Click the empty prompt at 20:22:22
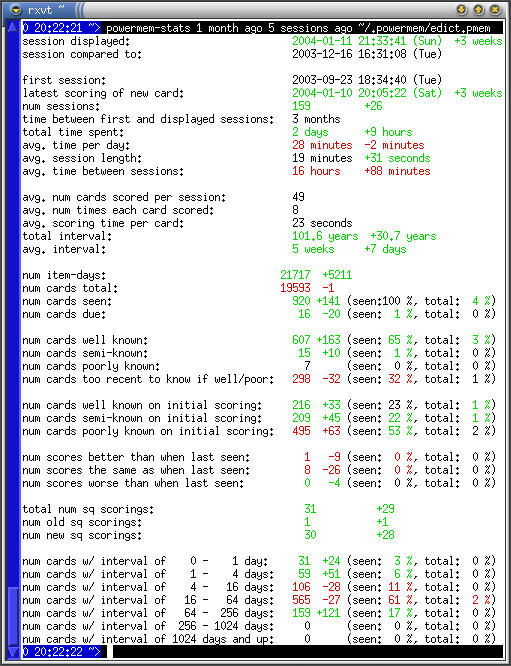 [x=62, y=652]
